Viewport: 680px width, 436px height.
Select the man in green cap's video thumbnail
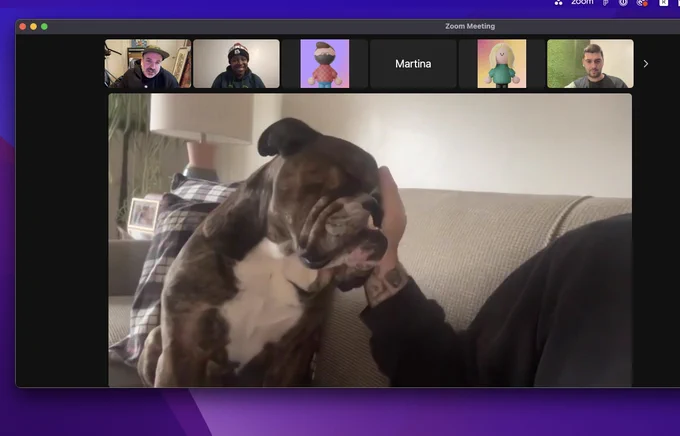click(x=148, y=64)
